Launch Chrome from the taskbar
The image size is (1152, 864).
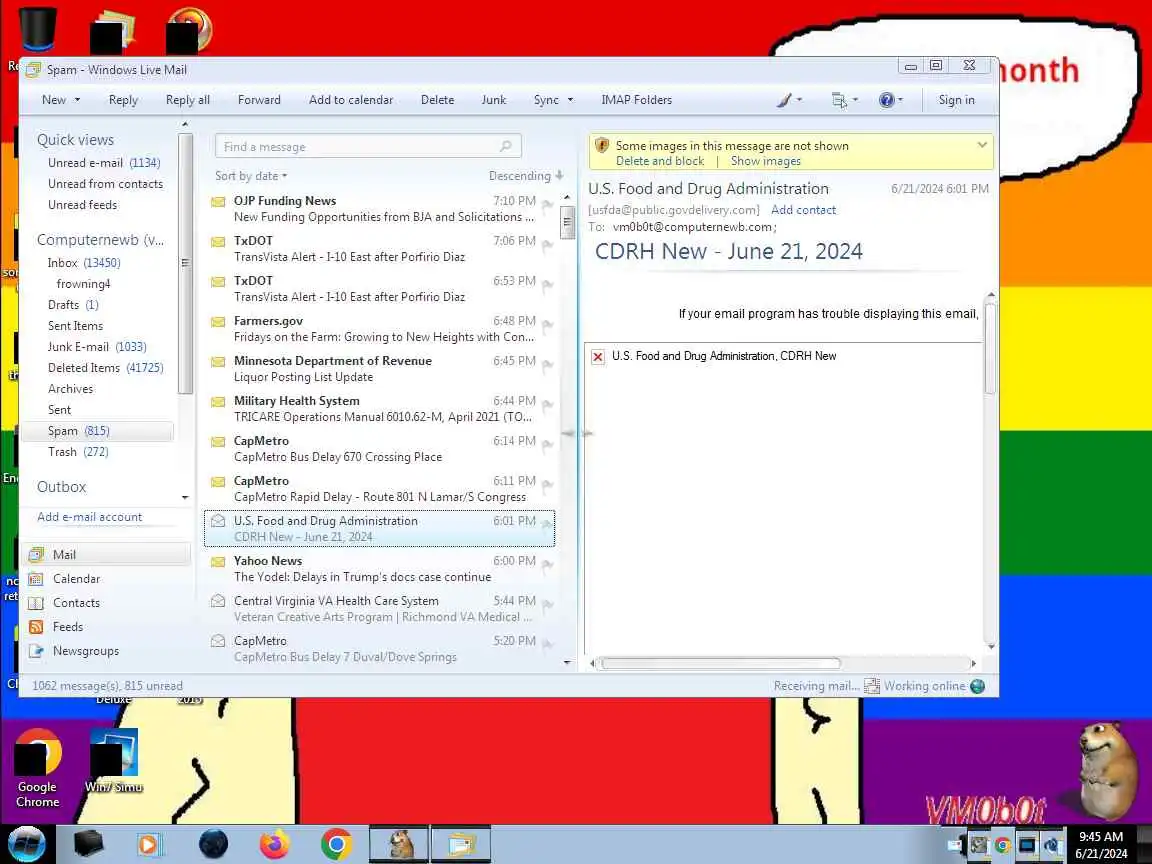tap(336, 844)
